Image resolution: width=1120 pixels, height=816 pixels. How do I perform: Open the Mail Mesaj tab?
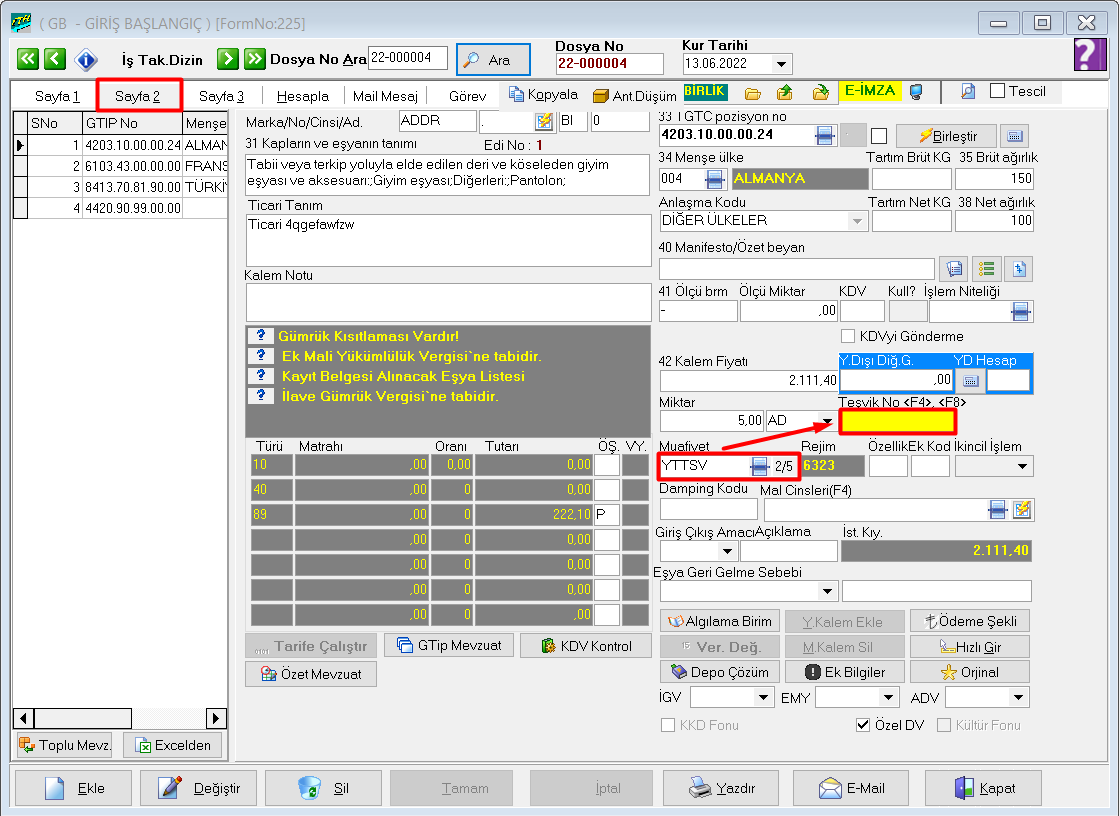pyautogui.click(x=385, y=96)
